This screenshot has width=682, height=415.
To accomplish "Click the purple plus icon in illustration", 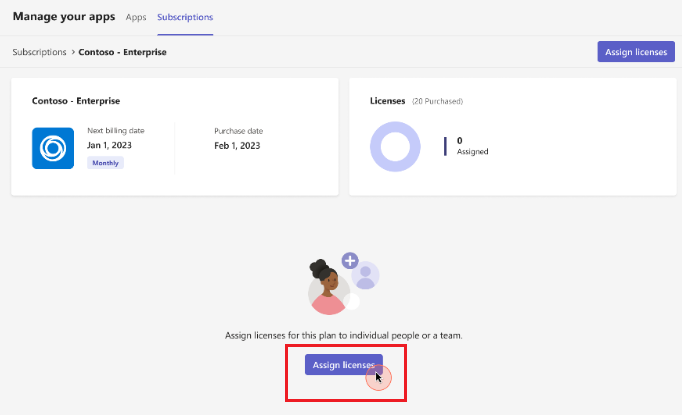I will (350, 260).
